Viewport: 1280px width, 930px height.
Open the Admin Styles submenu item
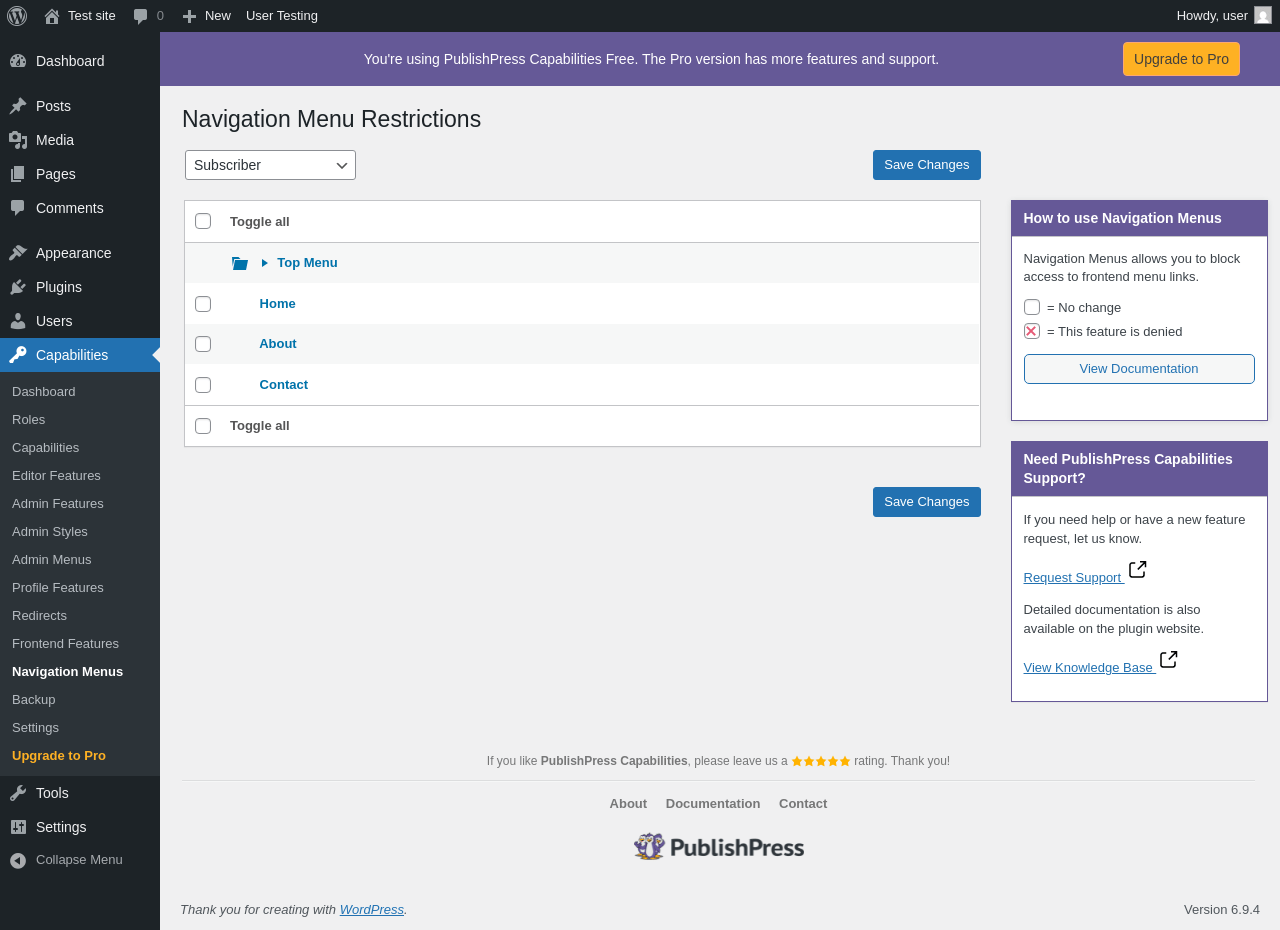click(x=50, y=531)
